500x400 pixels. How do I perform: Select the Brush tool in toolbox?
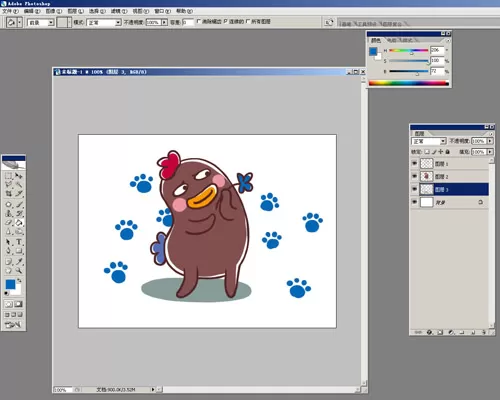click(19, 204)
